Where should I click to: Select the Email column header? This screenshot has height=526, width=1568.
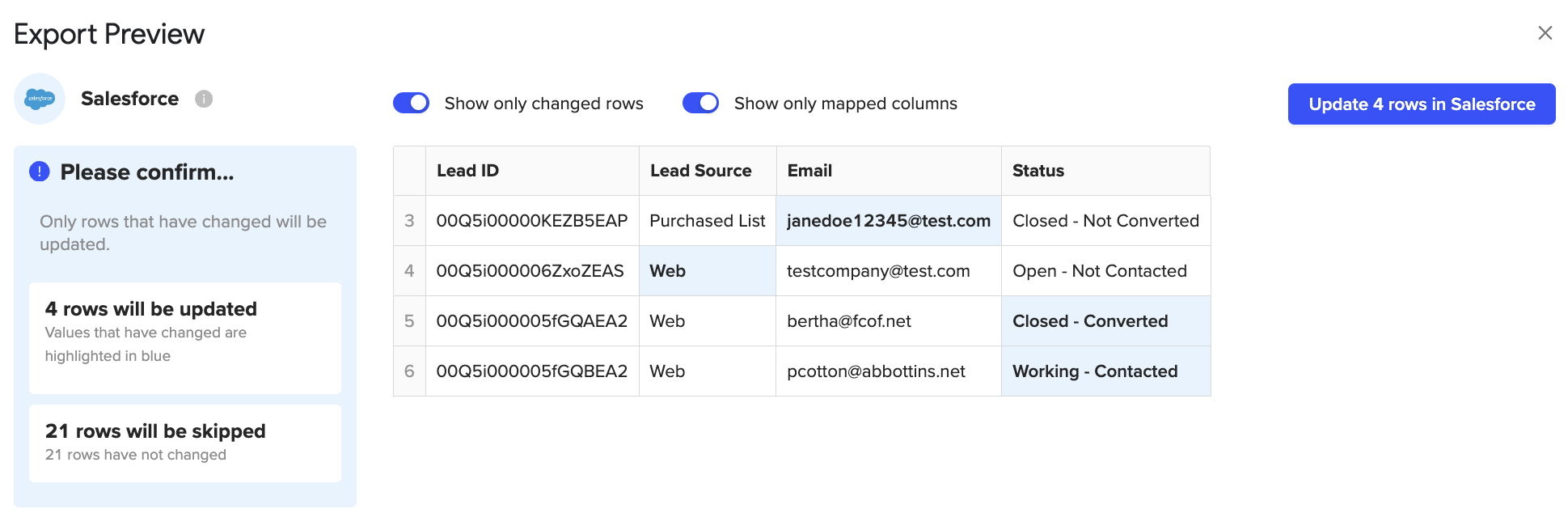pyautogui.click(x=889, y=171)
